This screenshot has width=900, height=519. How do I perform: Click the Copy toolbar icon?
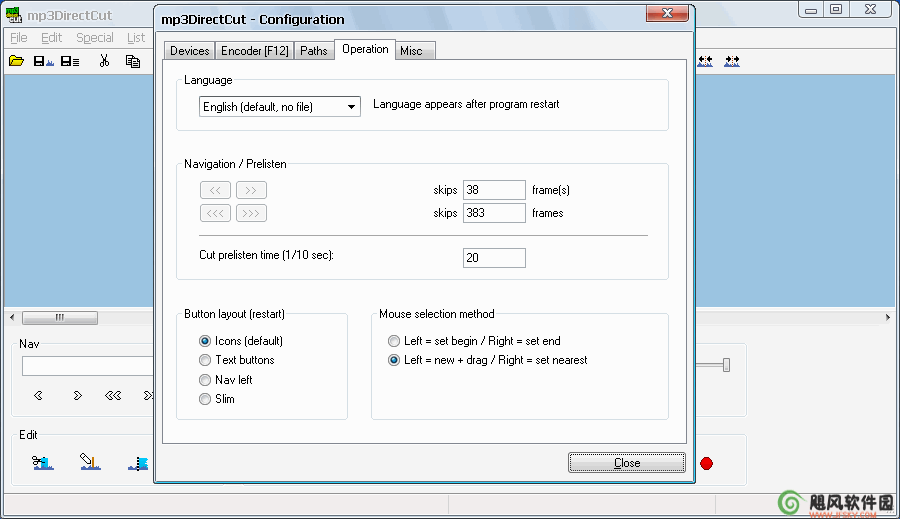(133, 61)
